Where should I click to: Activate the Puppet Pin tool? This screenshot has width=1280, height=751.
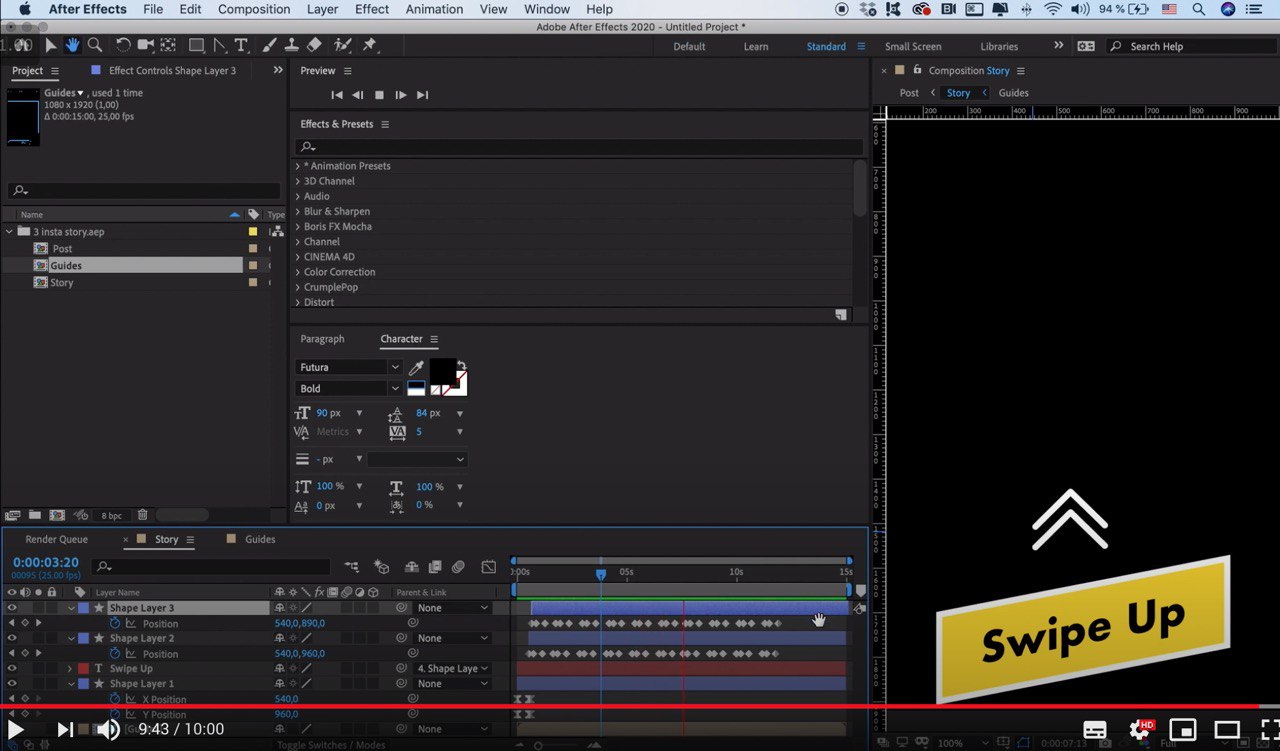[370, 45]
